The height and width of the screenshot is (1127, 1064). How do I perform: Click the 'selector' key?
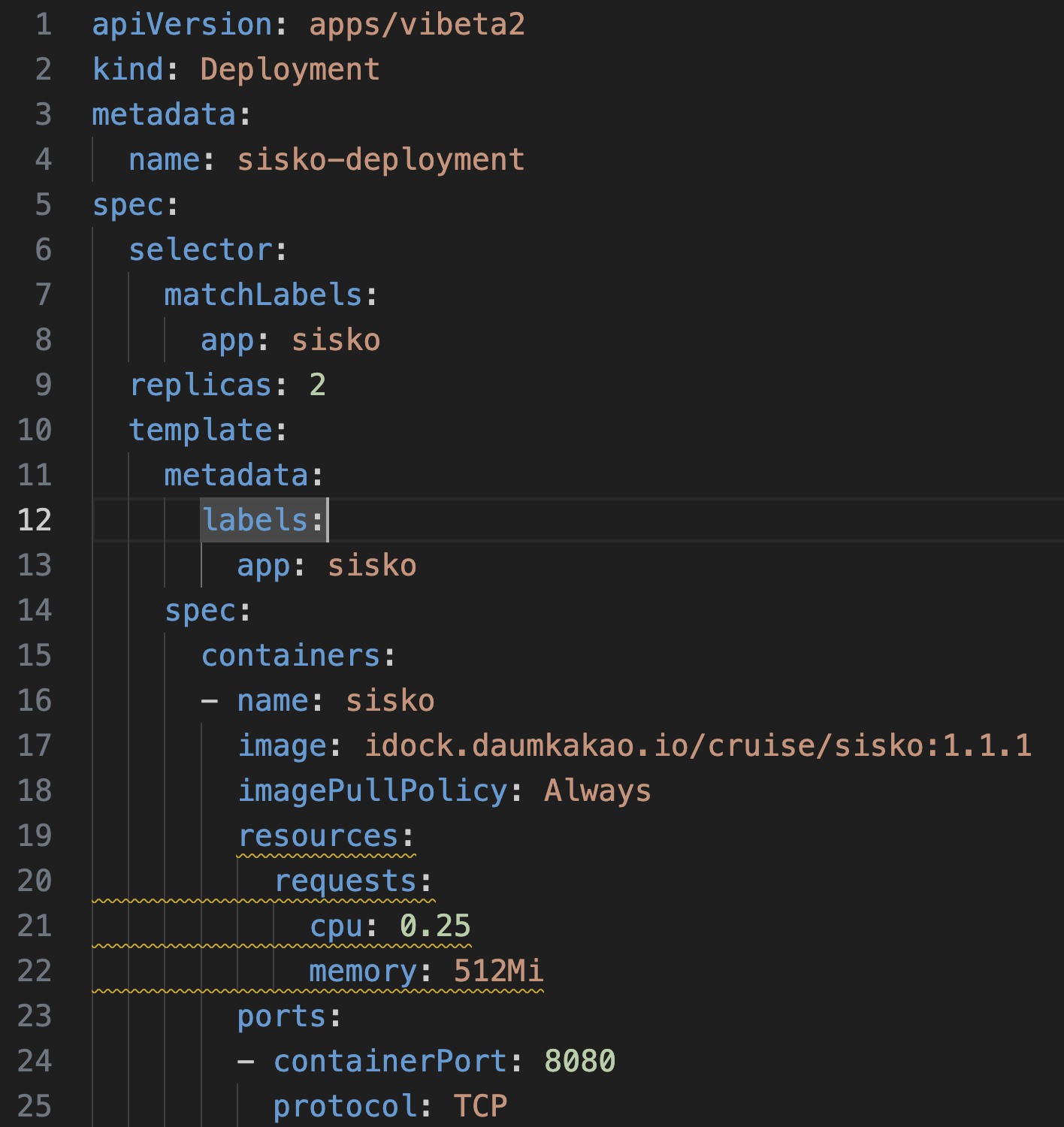point(200,250)
